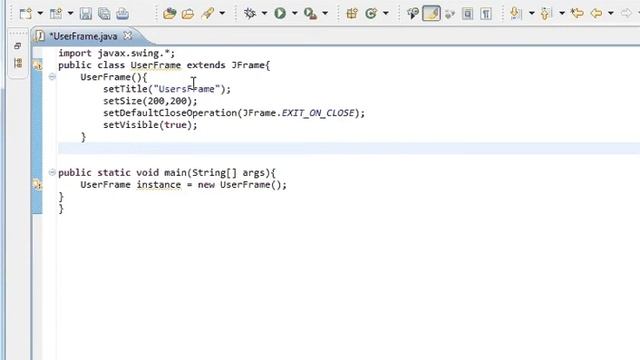
Task: Go to Last Edit Location icon
Action: pyautogui.click(x=577, y=13)
